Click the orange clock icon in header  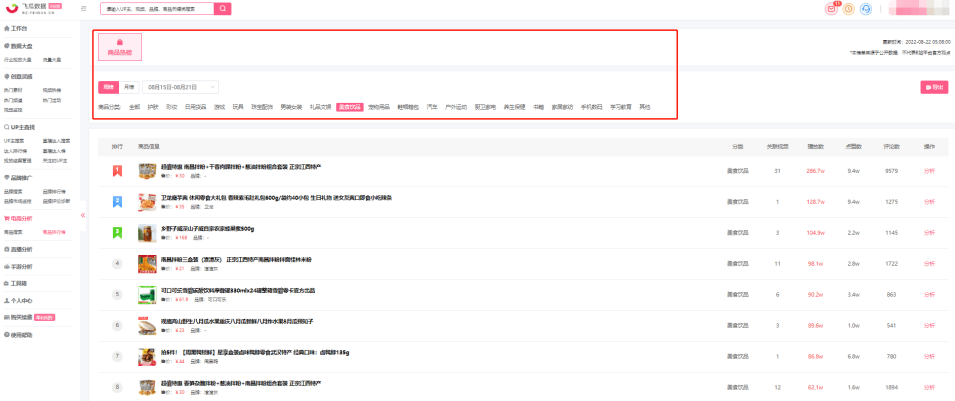[x=849, y=9]
